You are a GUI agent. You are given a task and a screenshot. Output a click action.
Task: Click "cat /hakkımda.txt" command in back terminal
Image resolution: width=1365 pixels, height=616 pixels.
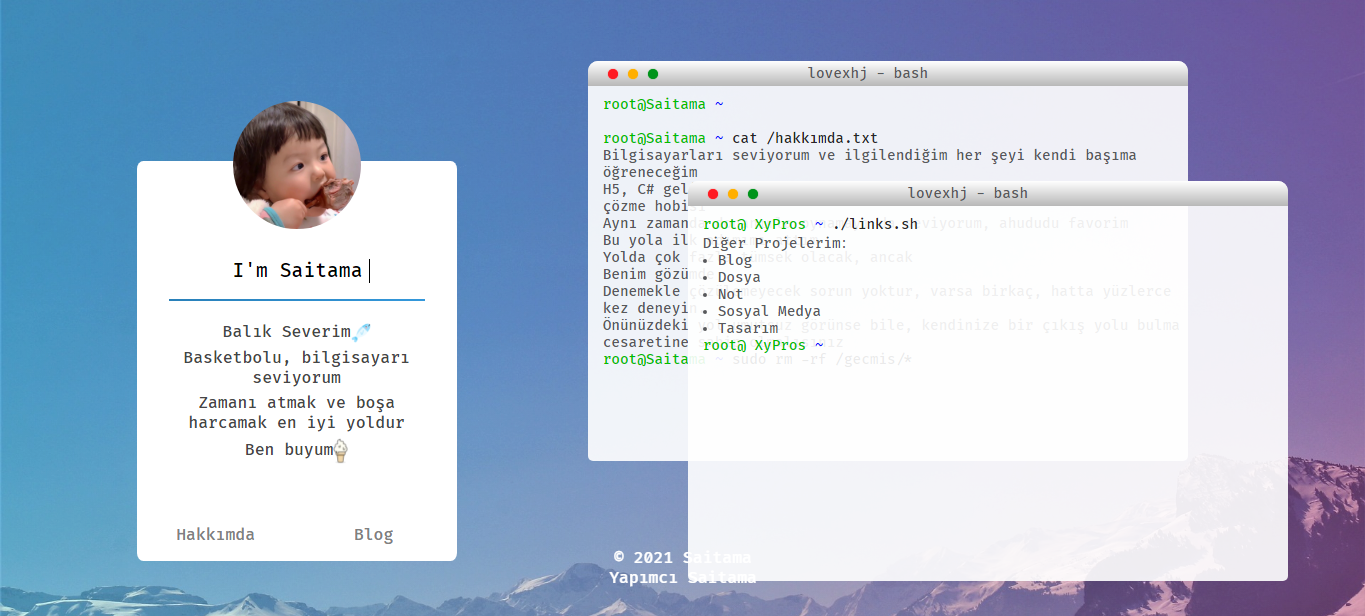tap(805, 138)
